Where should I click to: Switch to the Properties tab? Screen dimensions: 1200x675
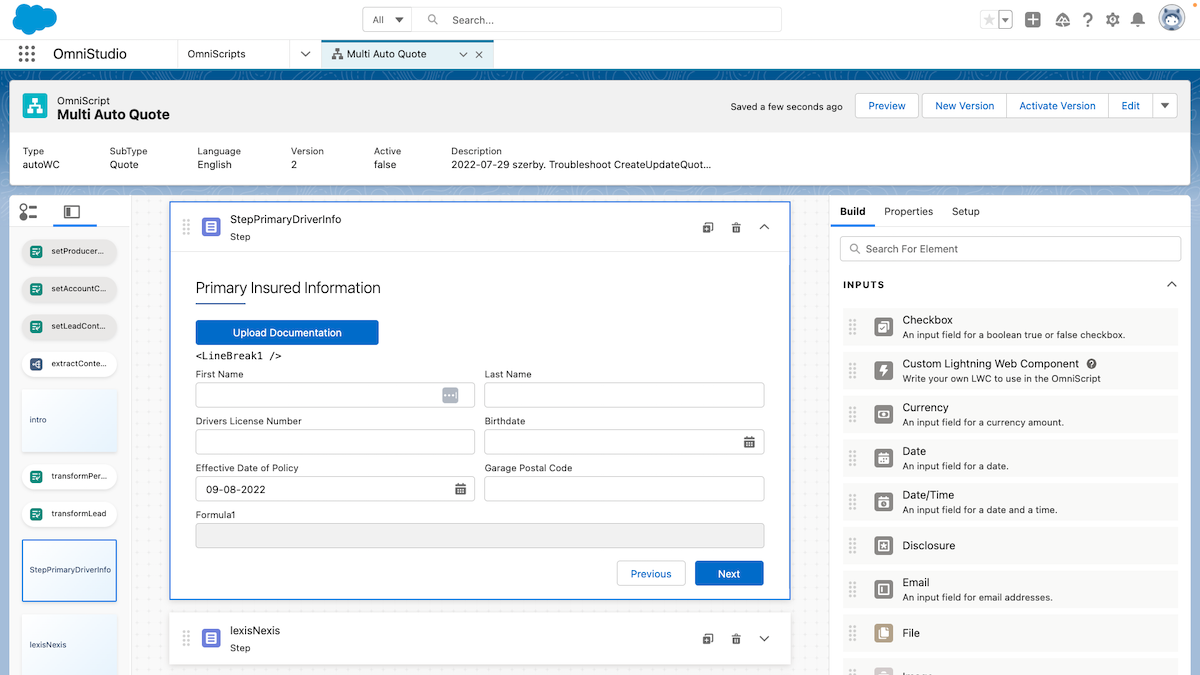pyautogui.click(x=908, y=212)
